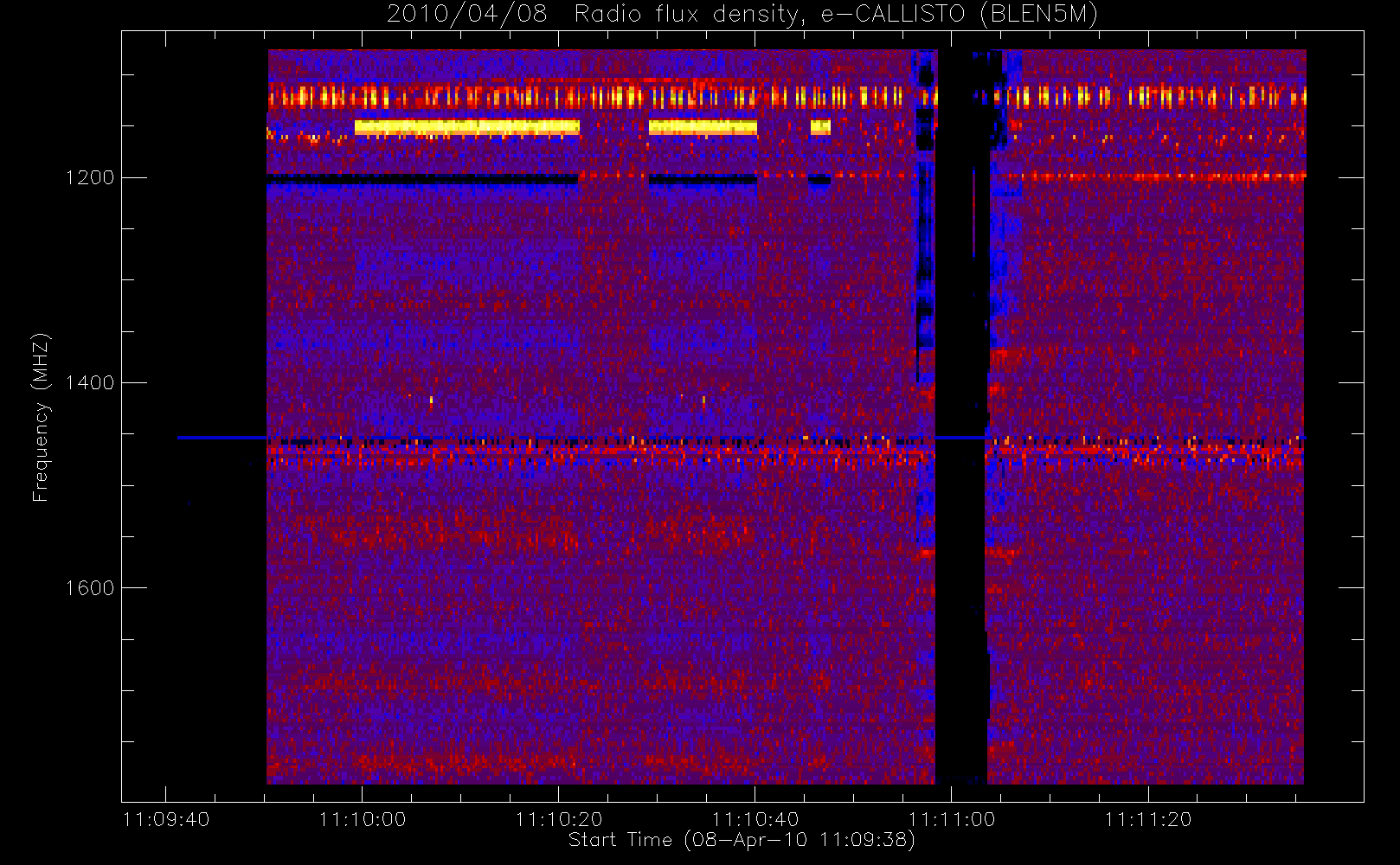
Task: Click the blue horizontal line left of the spectrogram
Action: tap(222, 438)
